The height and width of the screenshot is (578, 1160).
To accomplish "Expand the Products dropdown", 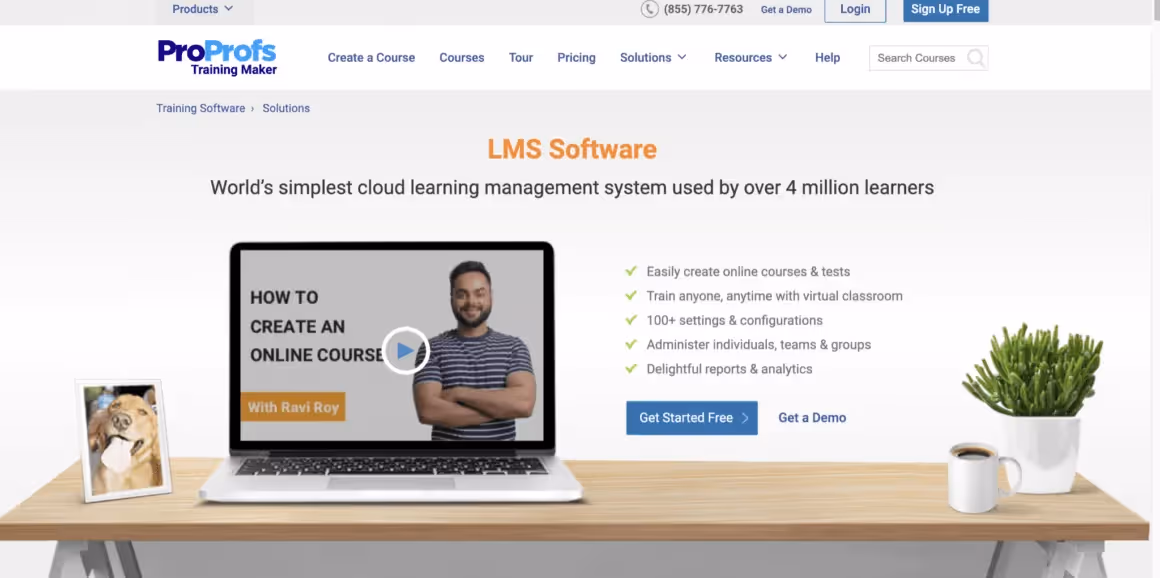I will [x=203, y=9].
